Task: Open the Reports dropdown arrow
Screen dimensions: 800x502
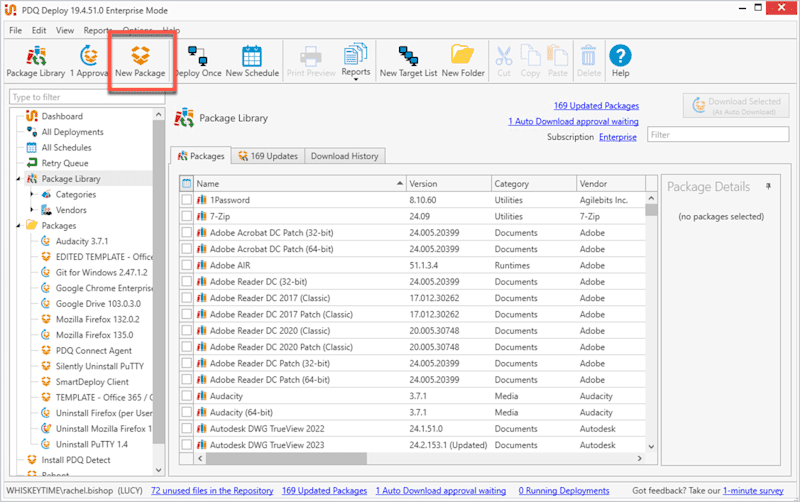Action: [356, 80]
